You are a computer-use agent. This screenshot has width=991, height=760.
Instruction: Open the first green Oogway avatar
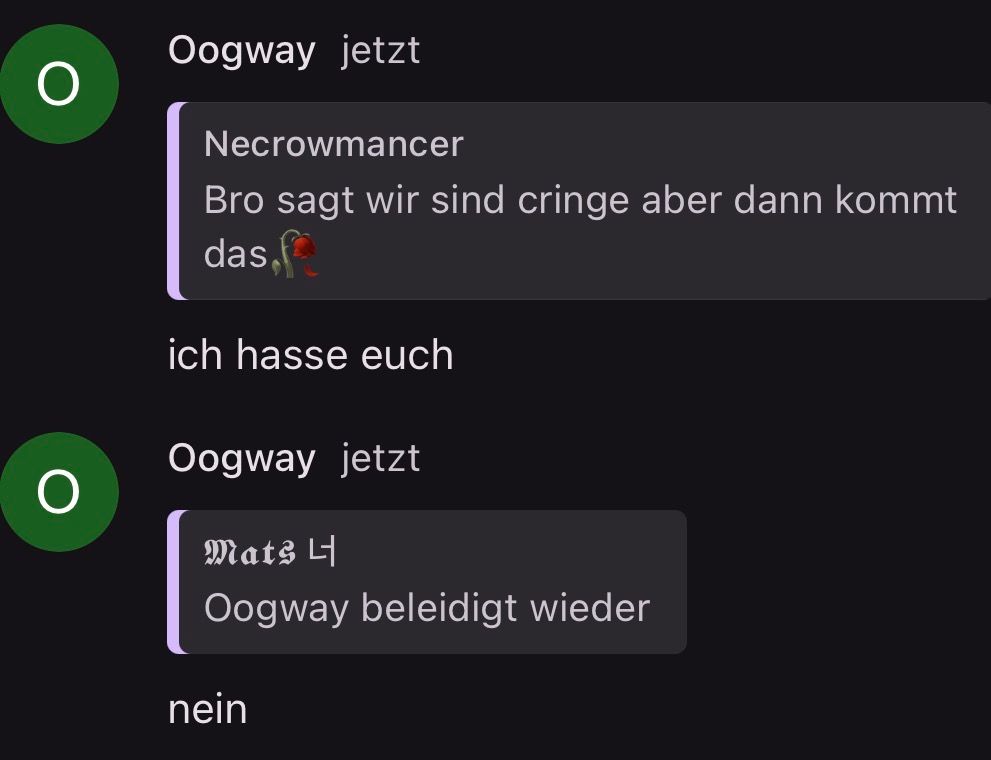click(59, 84)
